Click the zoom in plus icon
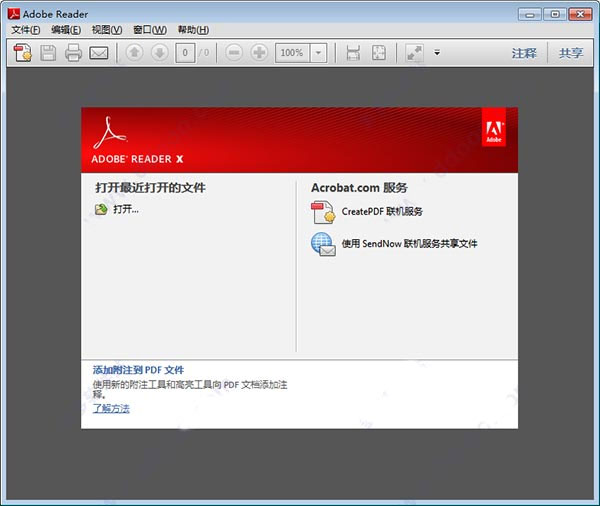 tap(259, 52)
